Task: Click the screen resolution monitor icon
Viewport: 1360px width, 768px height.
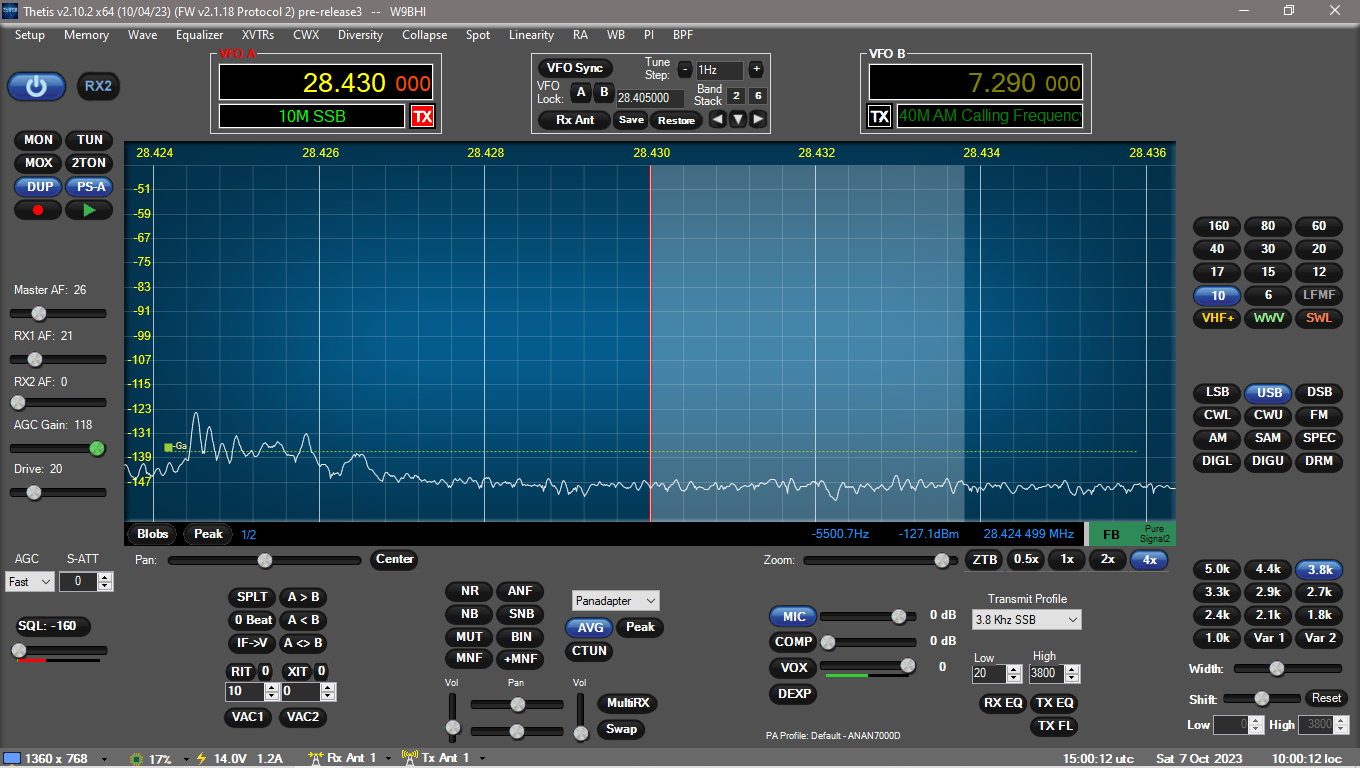Action: (12, 758)
